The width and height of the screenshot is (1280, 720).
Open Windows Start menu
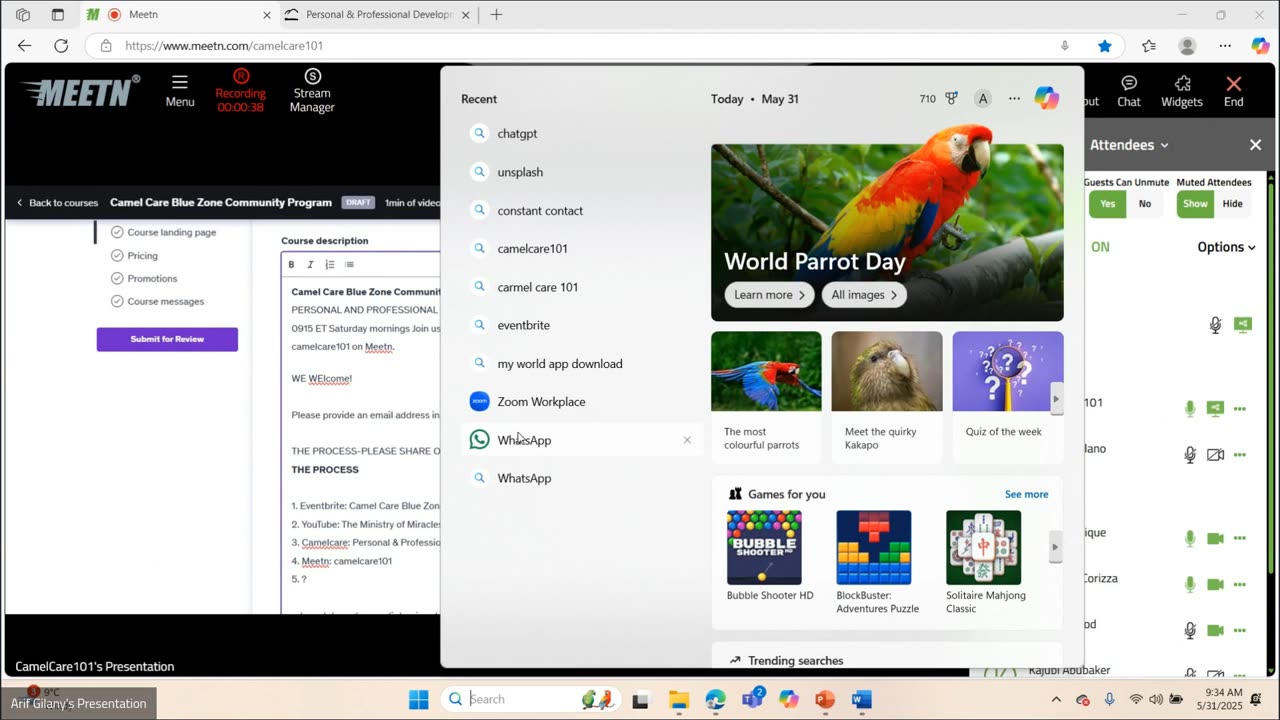click(419, 699)
